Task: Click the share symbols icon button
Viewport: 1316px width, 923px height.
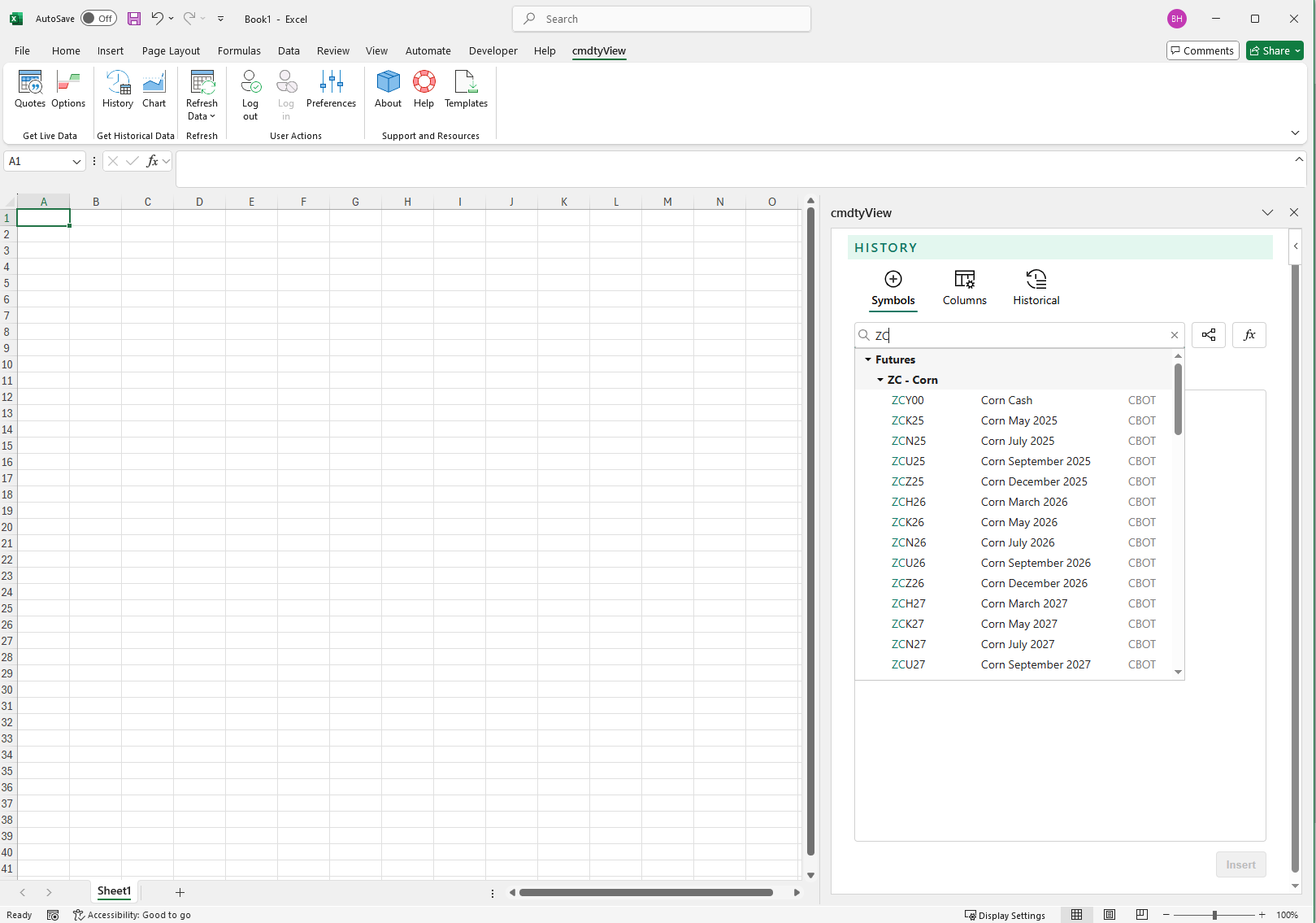Action: [x=1209, y=335]
